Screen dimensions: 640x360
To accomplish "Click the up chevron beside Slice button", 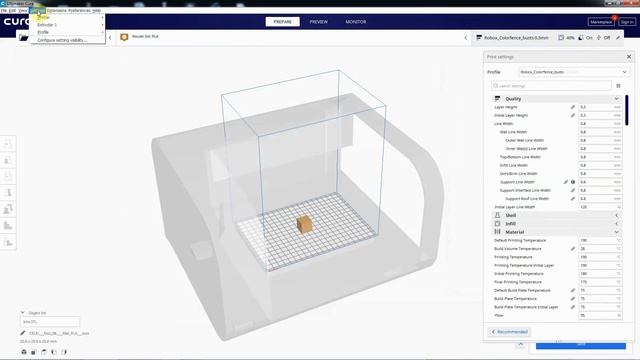I will 520,344.
